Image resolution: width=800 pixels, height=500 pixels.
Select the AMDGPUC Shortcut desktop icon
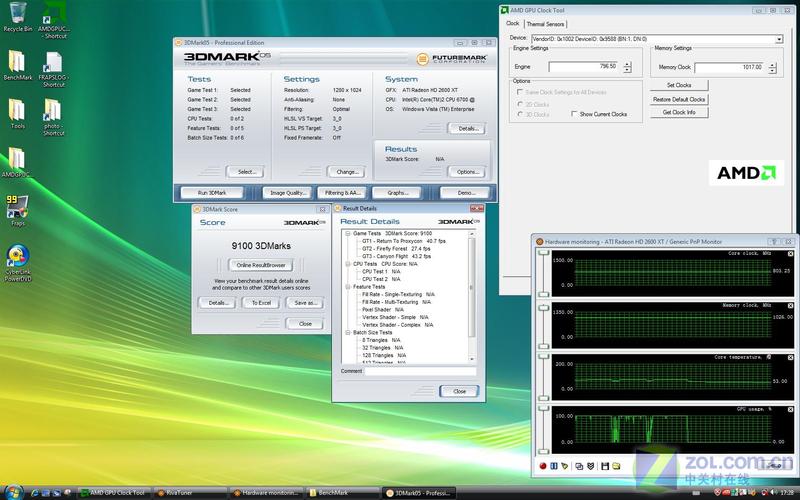54,20
